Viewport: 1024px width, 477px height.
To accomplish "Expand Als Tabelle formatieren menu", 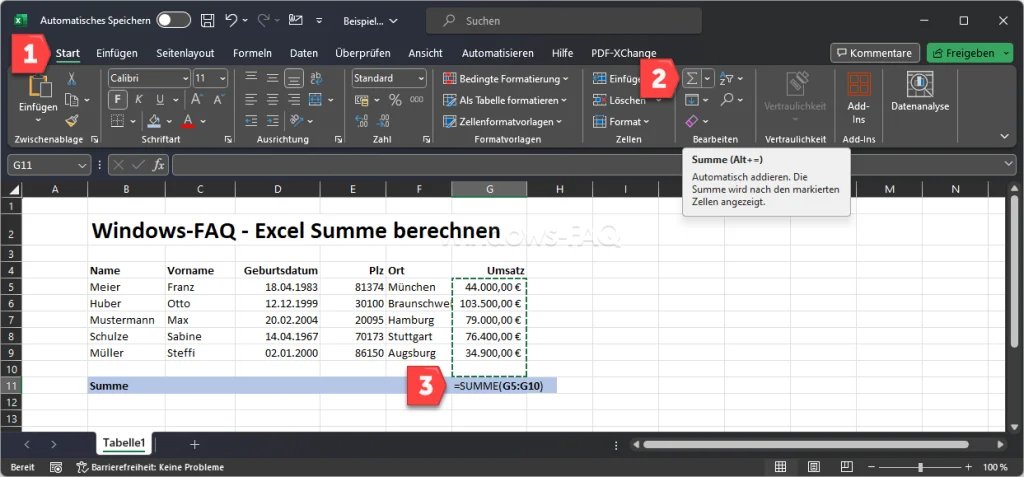I will pyautogui.click(x=505, y=100).
